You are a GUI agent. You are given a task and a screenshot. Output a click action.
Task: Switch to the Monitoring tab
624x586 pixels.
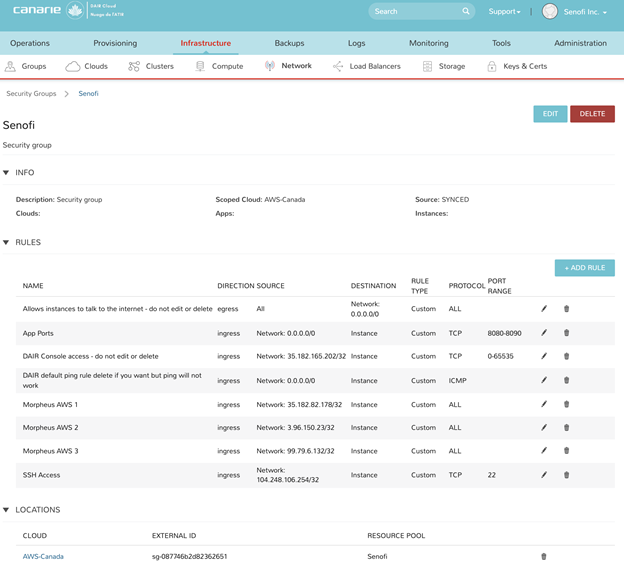coord(428,43)
